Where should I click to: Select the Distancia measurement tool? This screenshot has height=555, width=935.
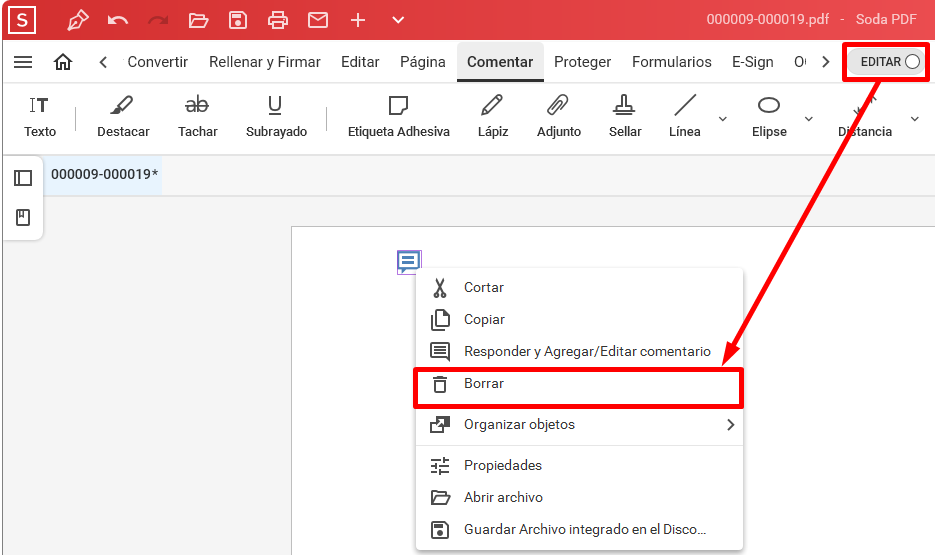(x=865, y=117)
